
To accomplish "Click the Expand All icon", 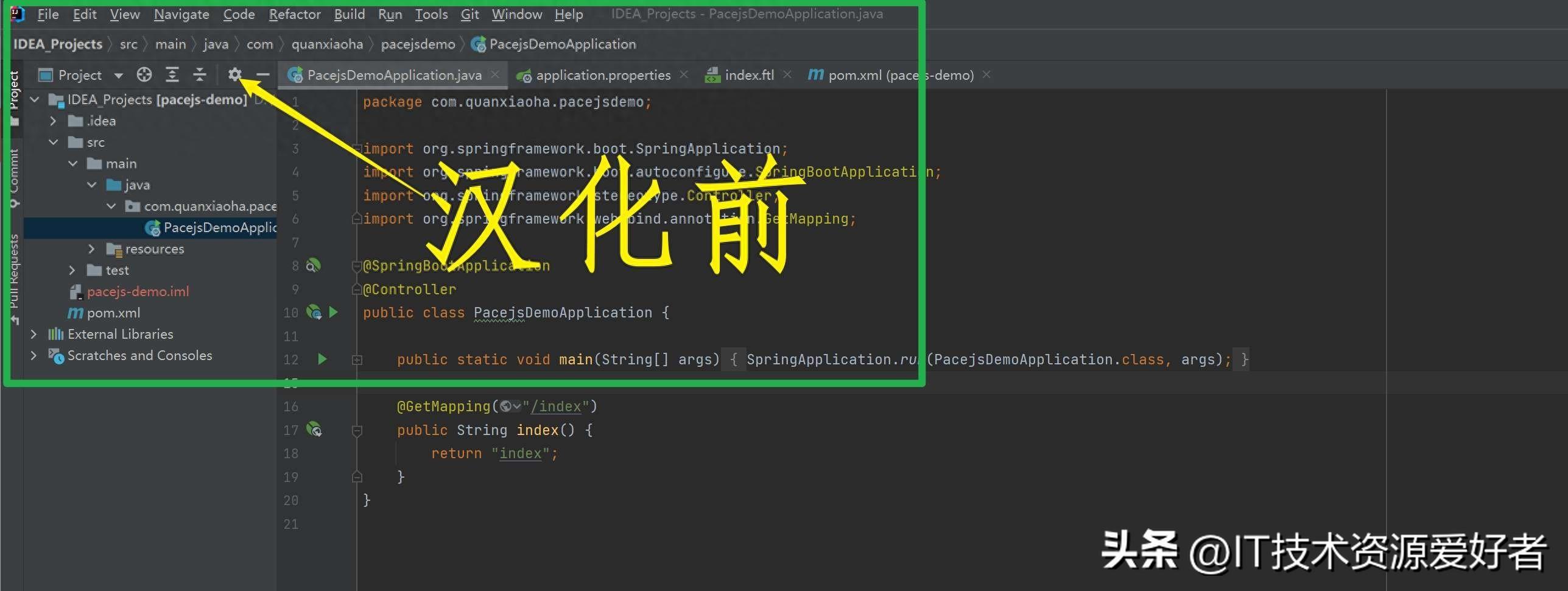I will 172,75.
